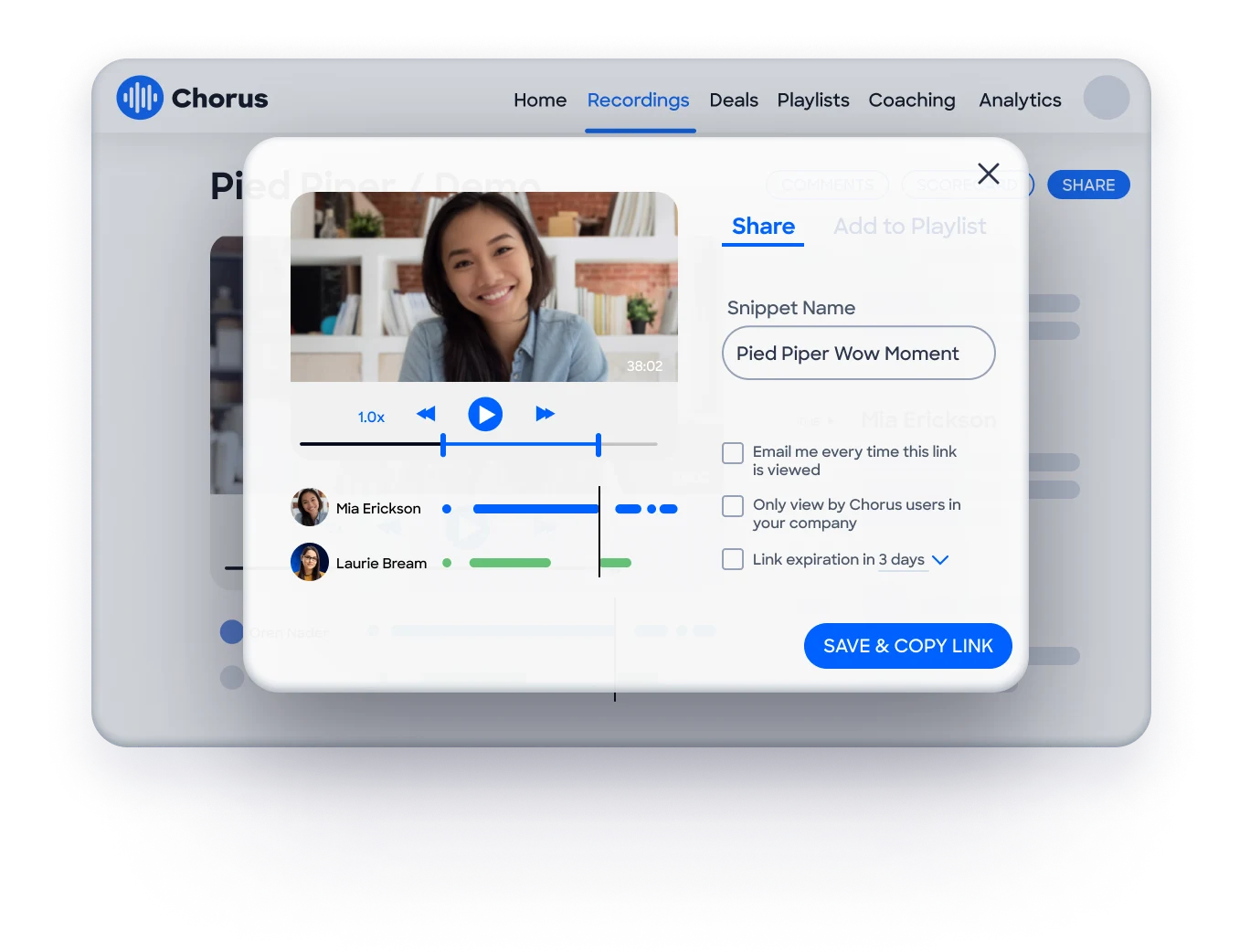Open the Recordings navigation item

click(639, 100)
